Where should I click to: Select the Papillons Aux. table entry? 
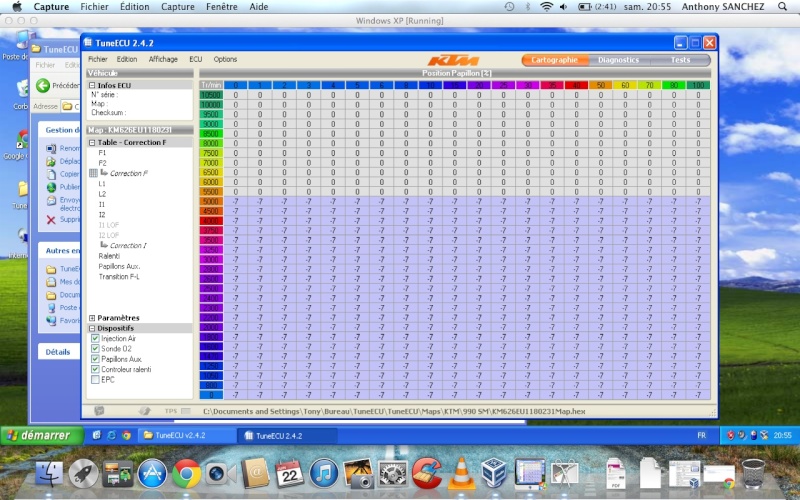[119, 266]
